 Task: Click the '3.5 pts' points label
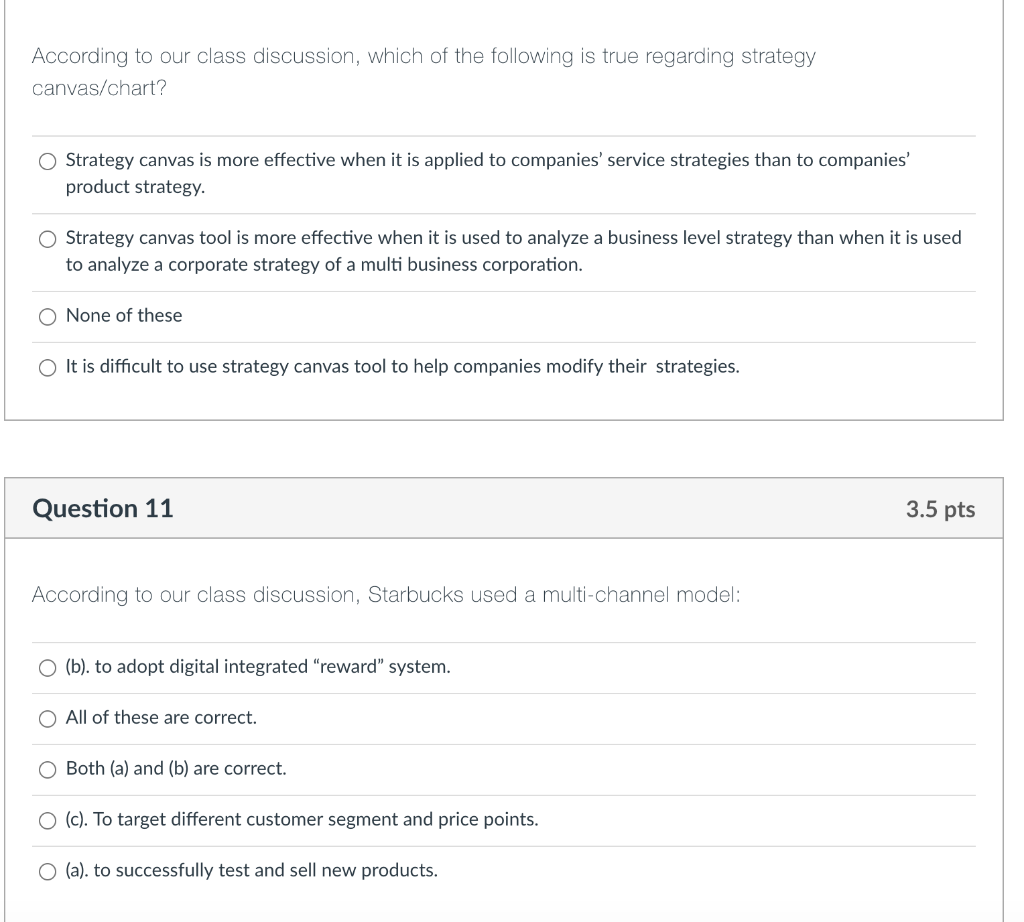(x=940, y=509)
